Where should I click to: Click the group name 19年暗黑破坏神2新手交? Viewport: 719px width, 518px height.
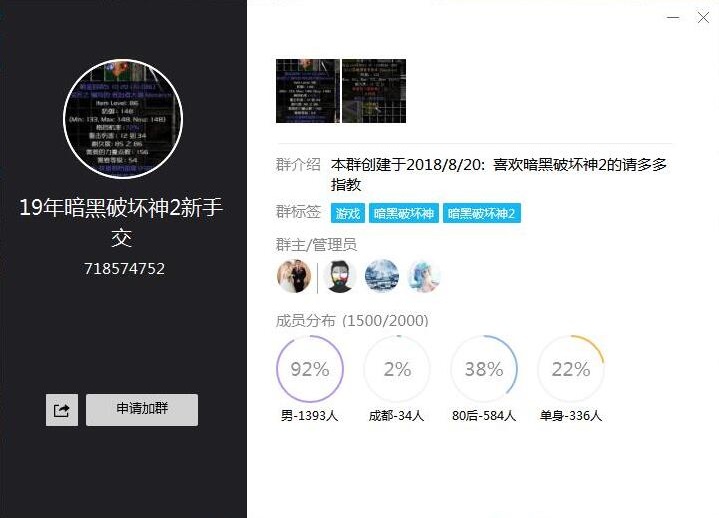[x=122, y=222]
